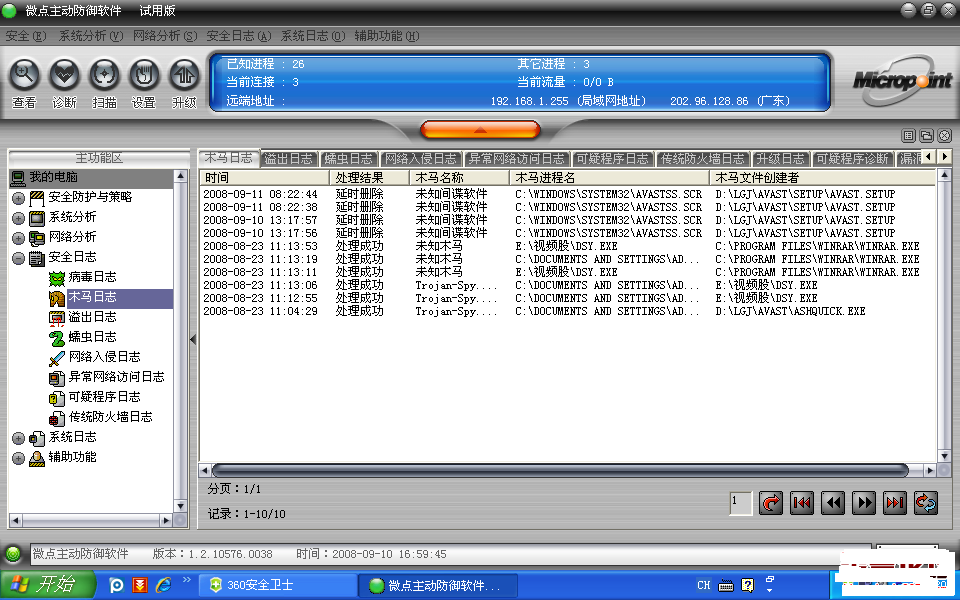The height and width of the screenshot is (600, 960).
Task: Switch to the 可疑程序诊断 tab
Action: [852, 159]
